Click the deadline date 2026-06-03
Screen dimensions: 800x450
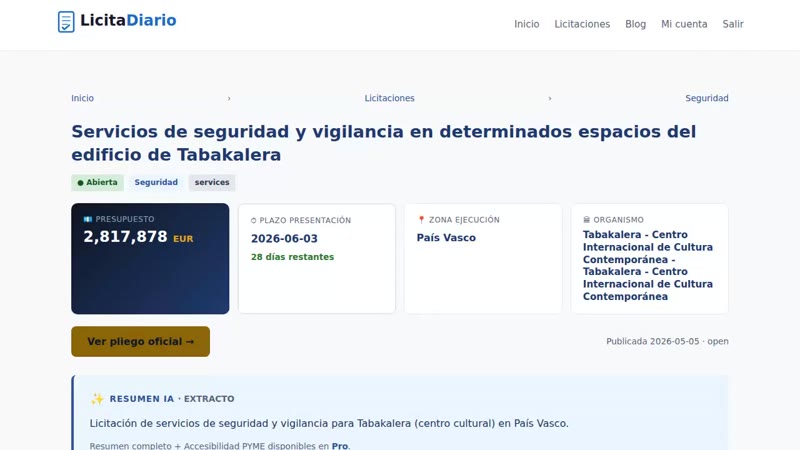click(284, 238)
